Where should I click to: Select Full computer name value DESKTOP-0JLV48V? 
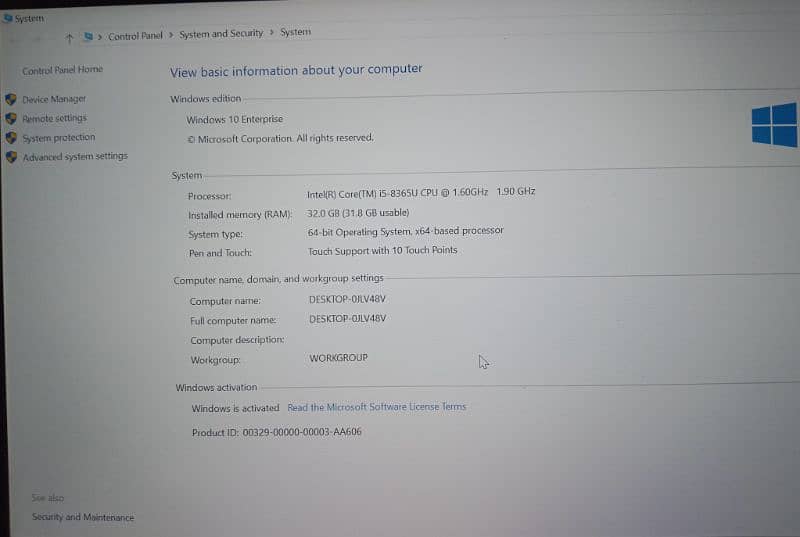(x=347, y=319)
